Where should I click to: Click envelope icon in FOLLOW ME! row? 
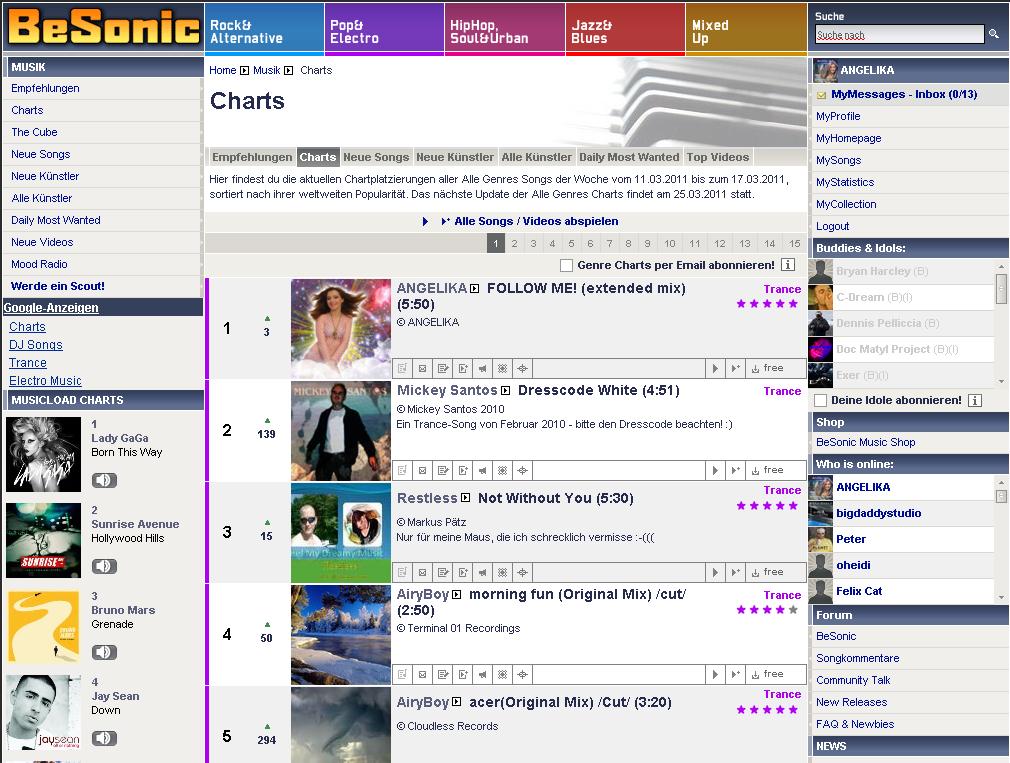(x=423, y=368)
